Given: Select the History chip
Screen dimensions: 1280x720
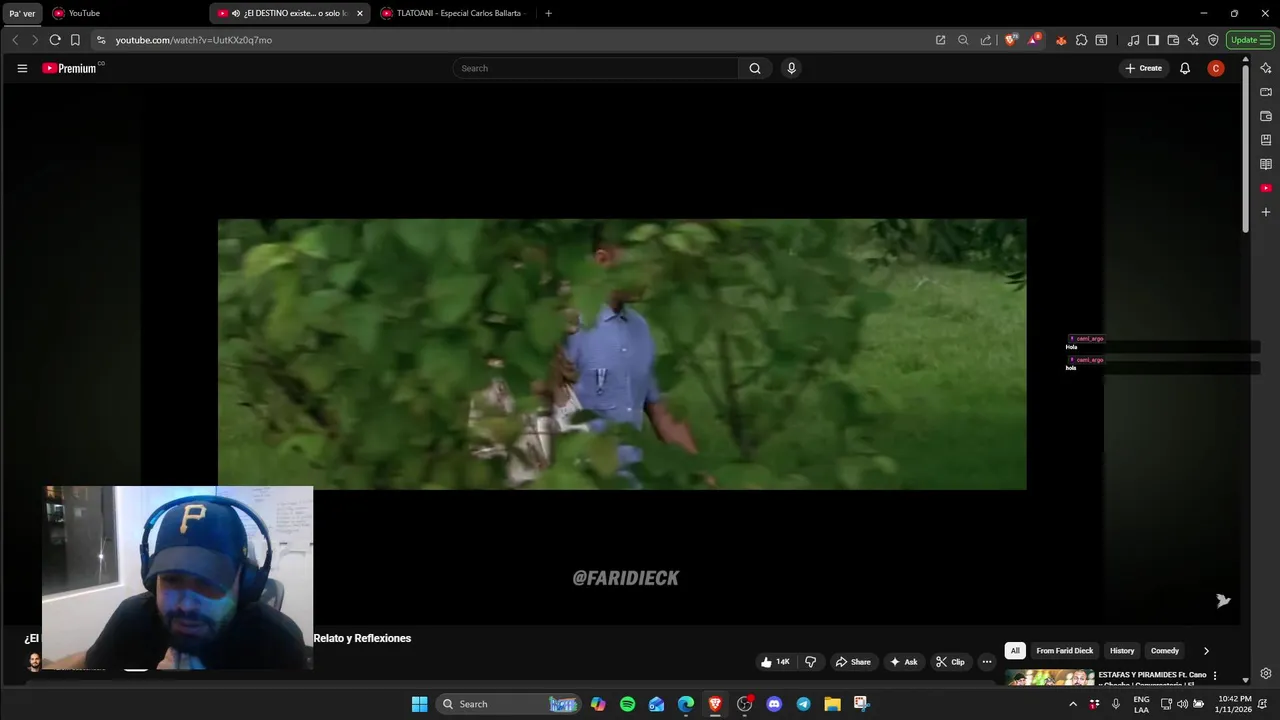Looking at the screenshot, I should pyautogui.click(x=1122, y=651).
